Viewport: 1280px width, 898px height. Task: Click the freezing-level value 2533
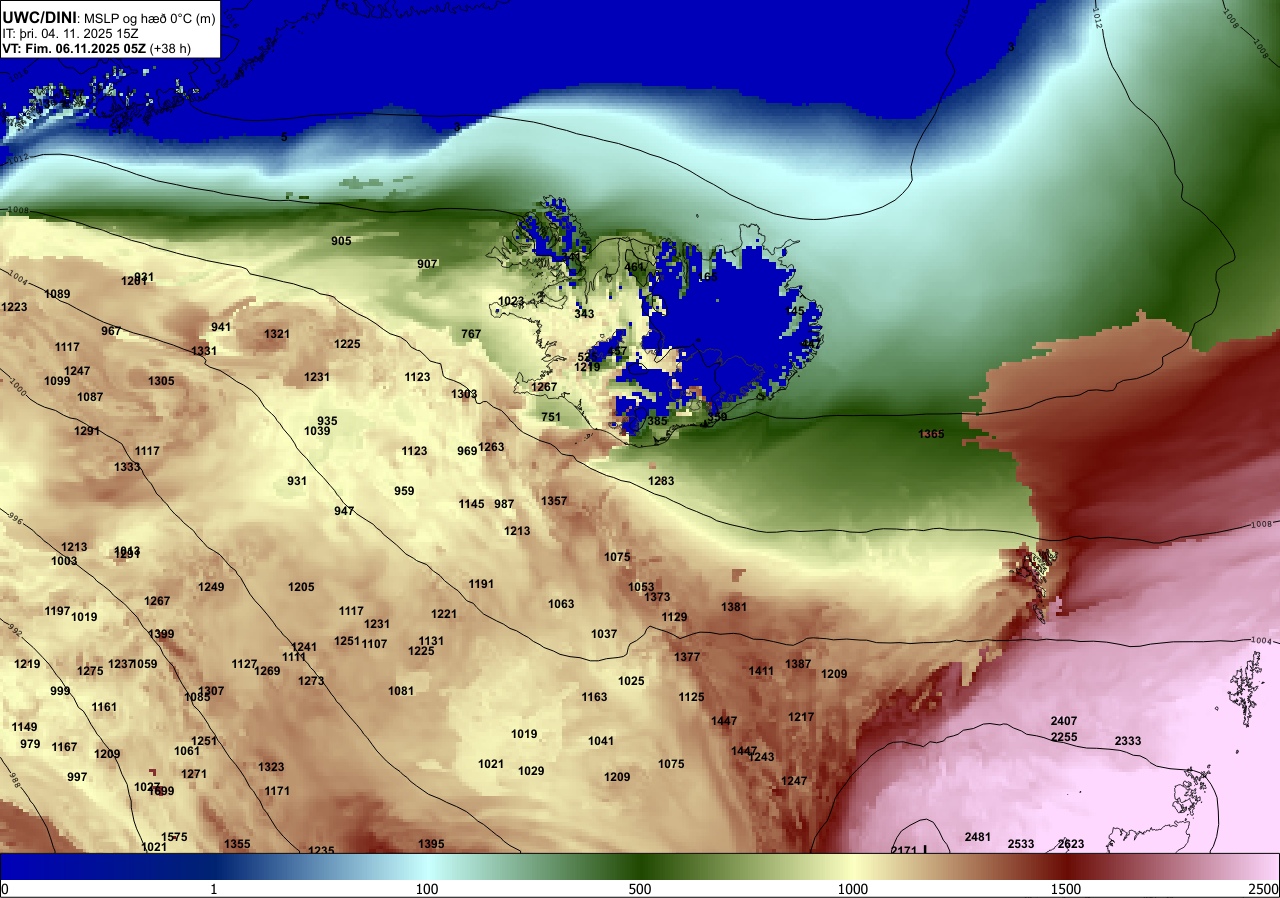(x=1021, y=844)
